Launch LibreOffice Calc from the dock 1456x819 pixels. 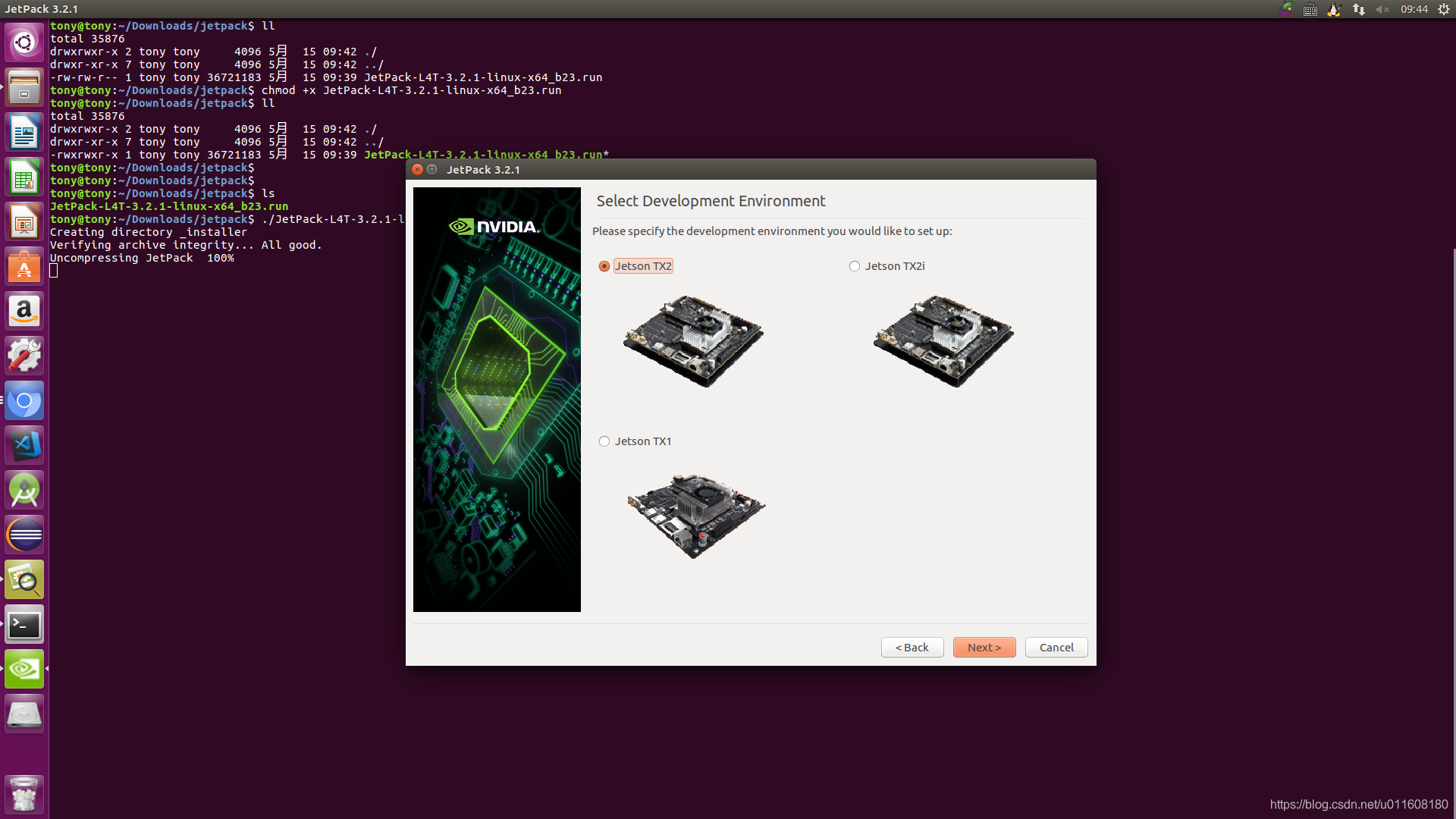click(x=24, y=177)
